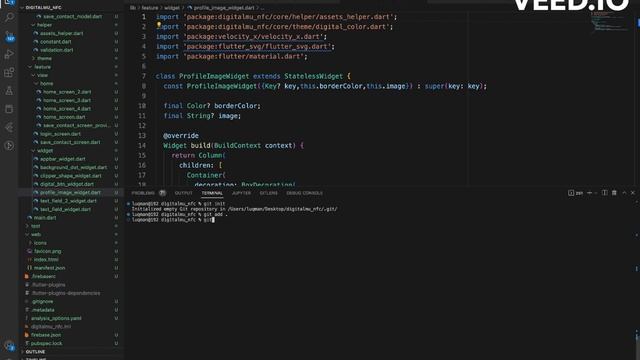Split the terminal panel
This screenshot has height=360, width=640.
click(604, 193)
